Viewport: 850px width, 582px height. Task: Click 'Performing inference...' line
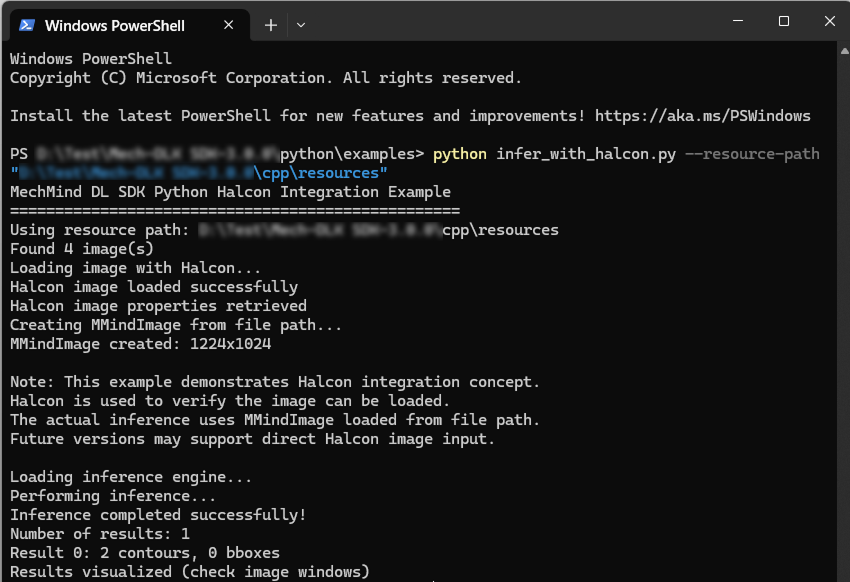(x=113, y=496)
